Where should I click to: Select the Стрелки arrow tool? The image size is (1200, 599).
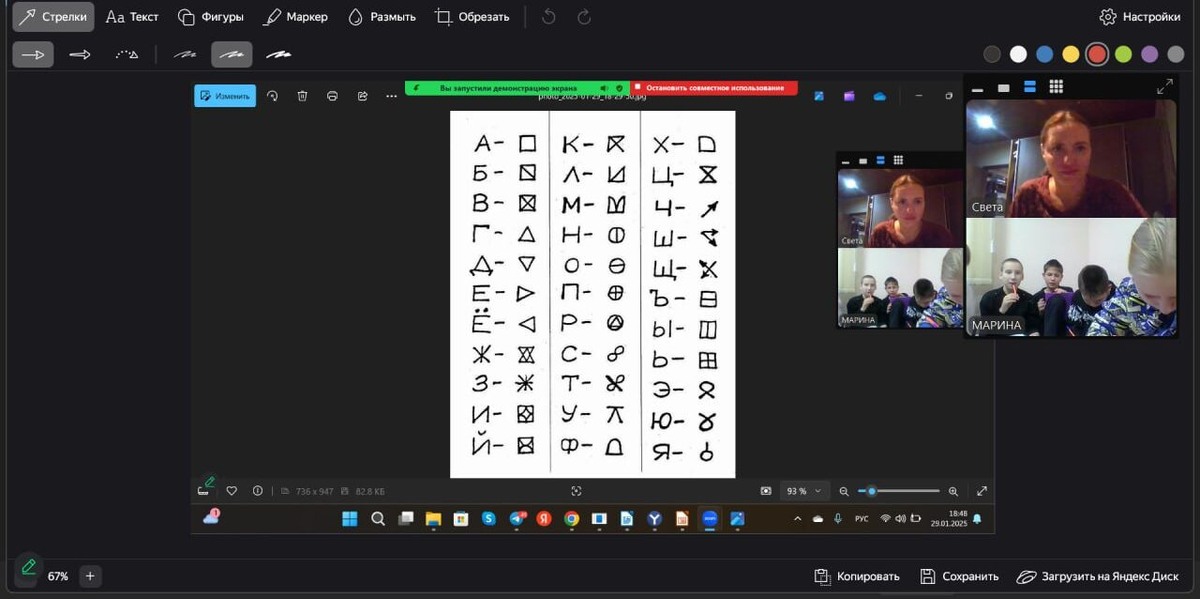[x=52, y=16]
